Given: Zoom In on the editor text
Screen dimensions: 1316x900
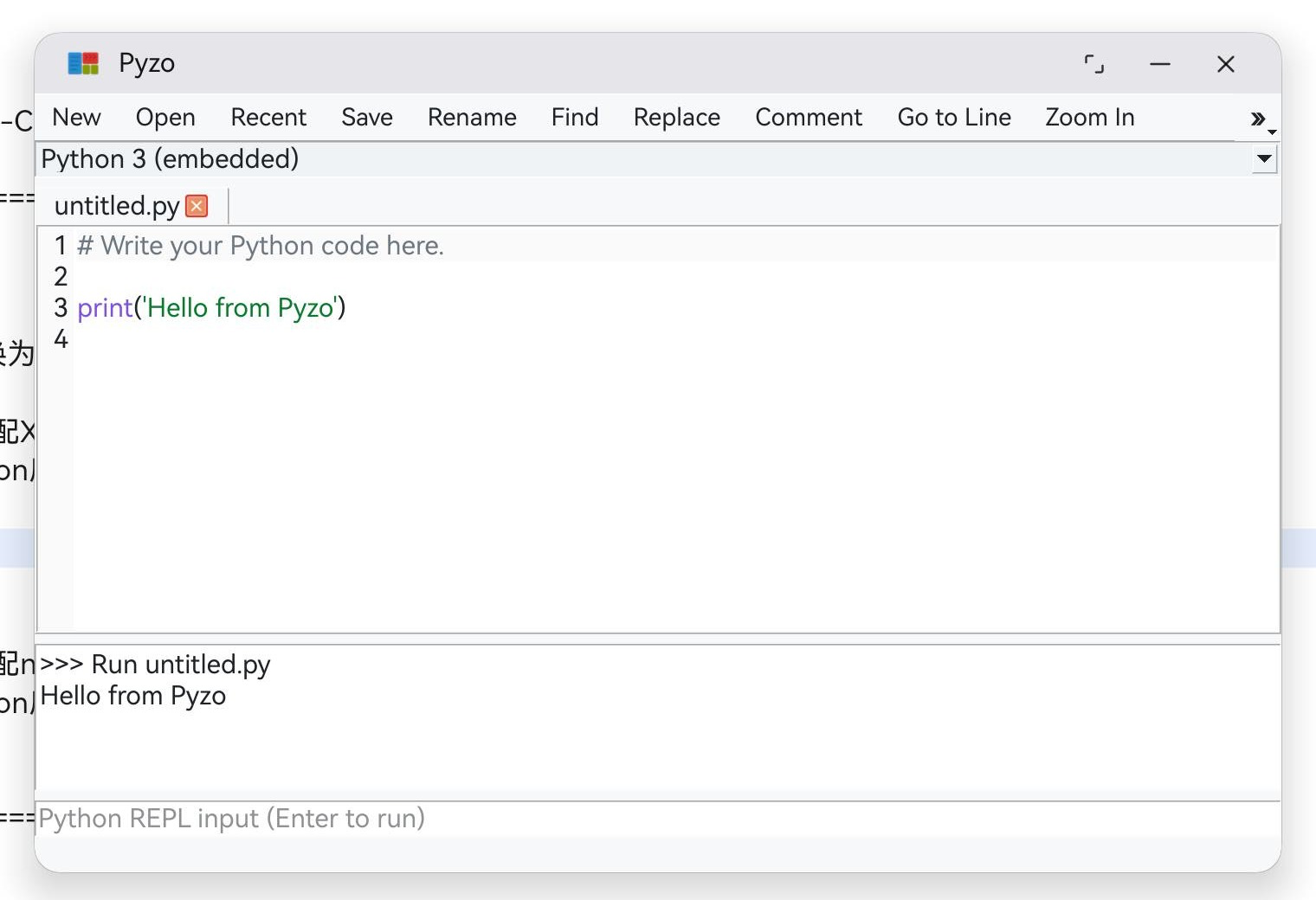Looking at the screenshot, I should pyautogui.click(x=1090, y=117).
